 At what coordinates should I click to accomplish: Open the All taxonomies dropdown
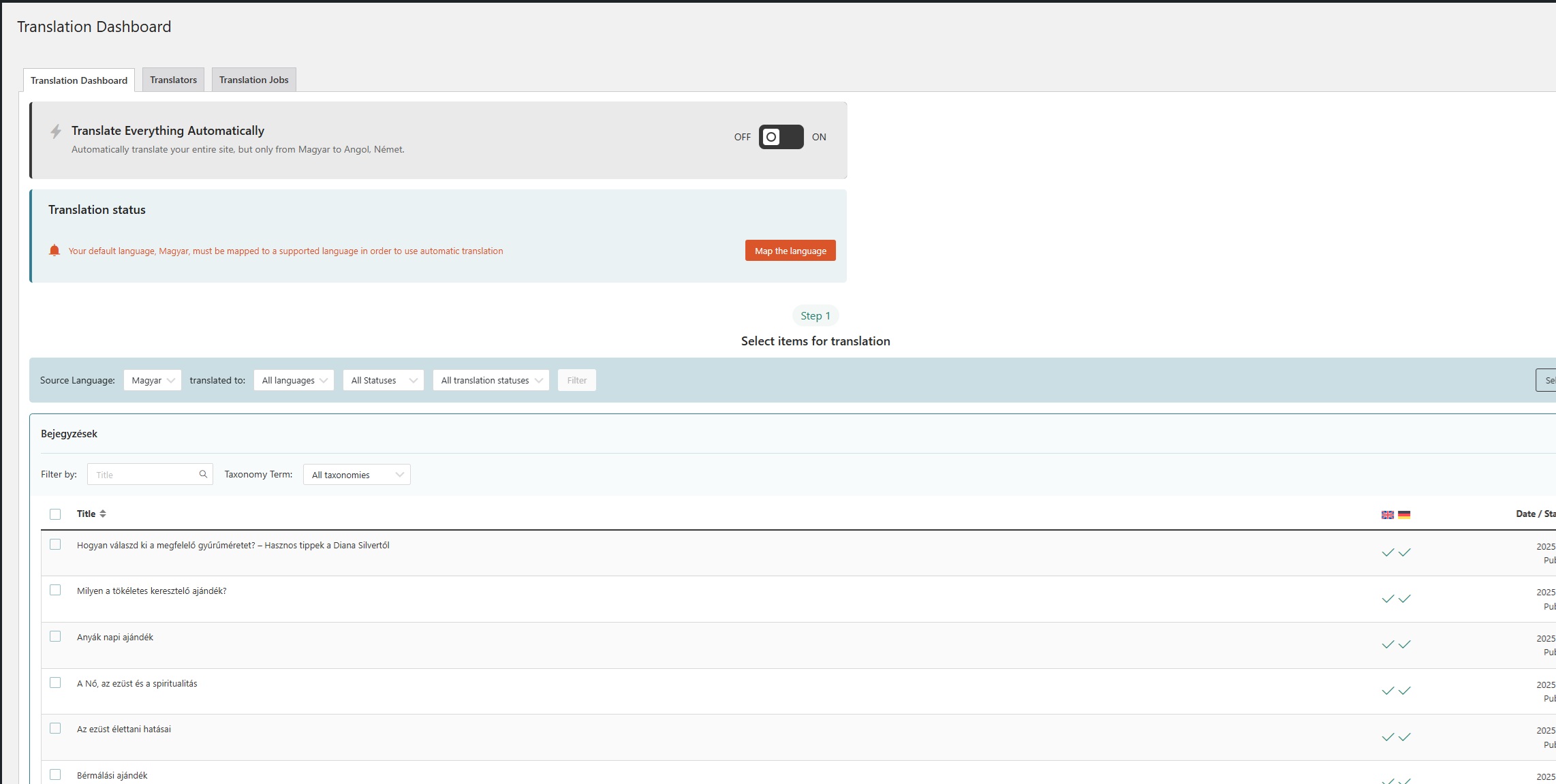tap(356, 475)
